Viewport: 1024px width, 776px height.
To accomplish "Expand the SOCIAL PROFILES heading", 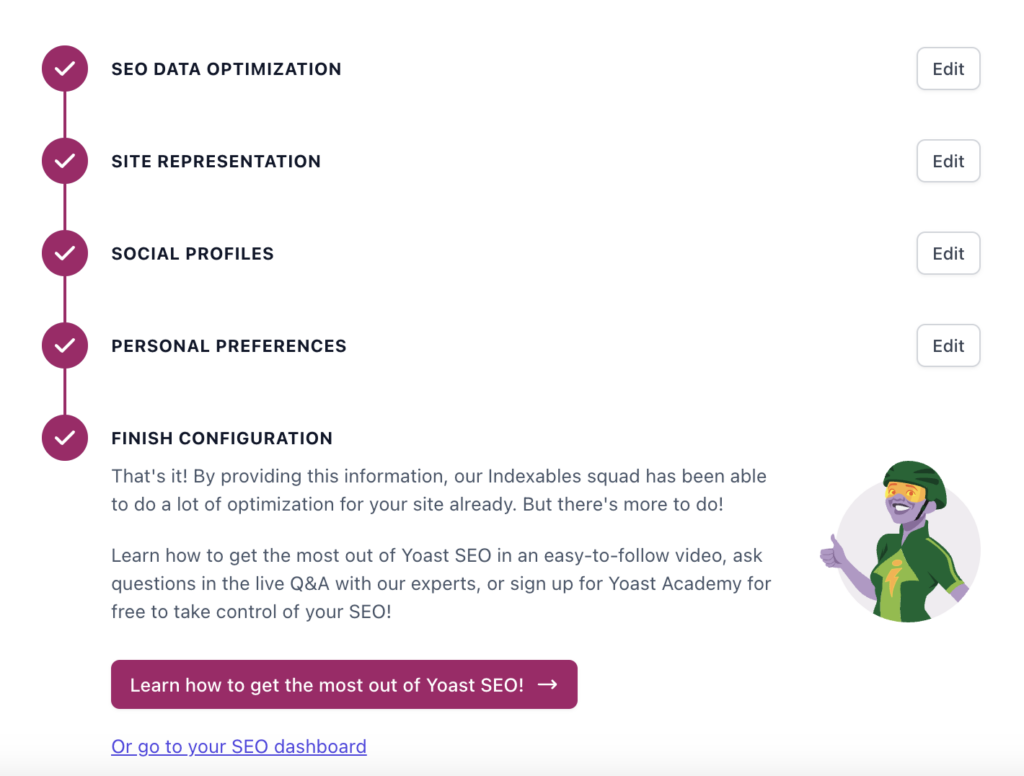I will 193,253.
